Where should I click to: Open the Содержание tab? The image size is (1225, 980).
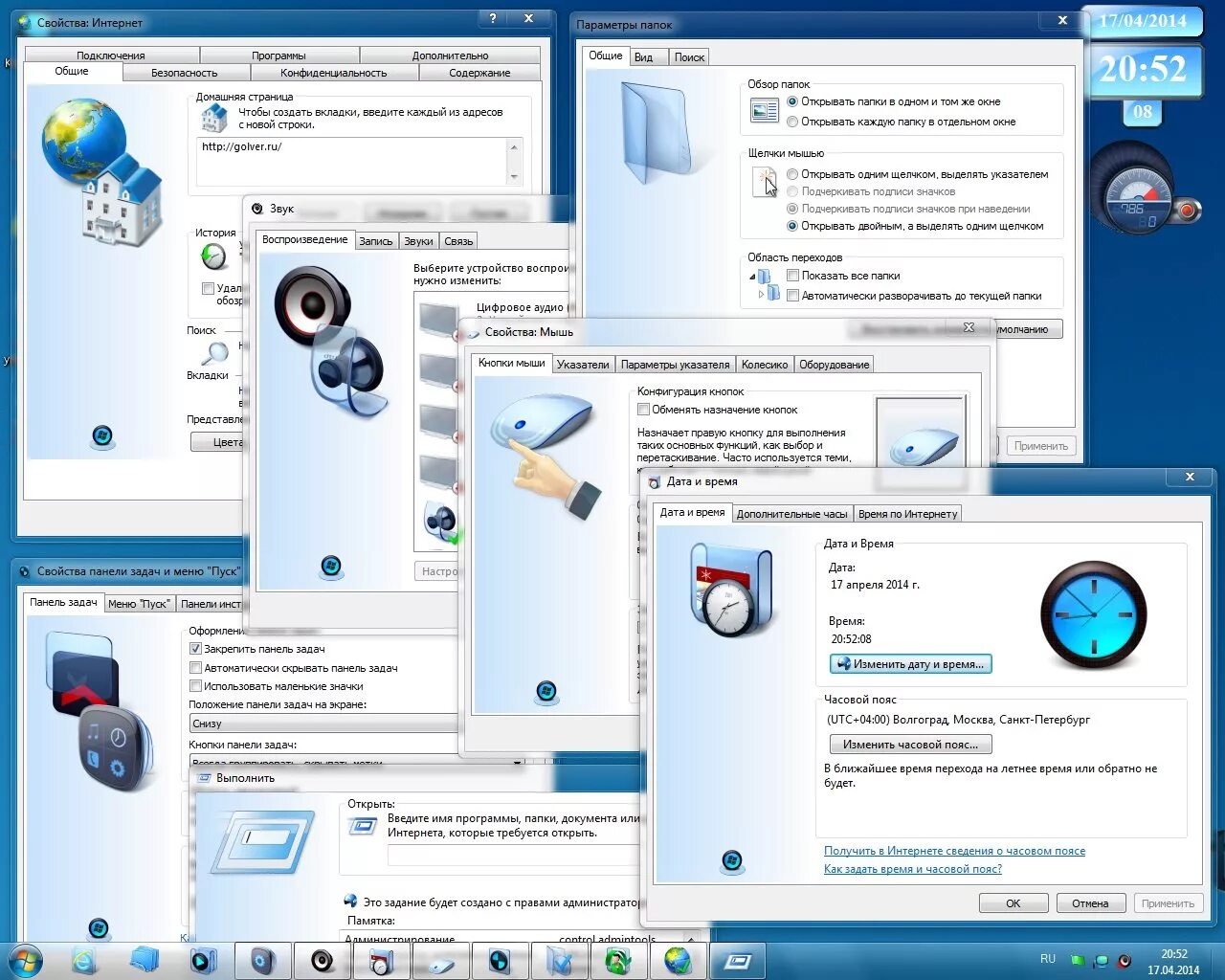tap(479, 73)
